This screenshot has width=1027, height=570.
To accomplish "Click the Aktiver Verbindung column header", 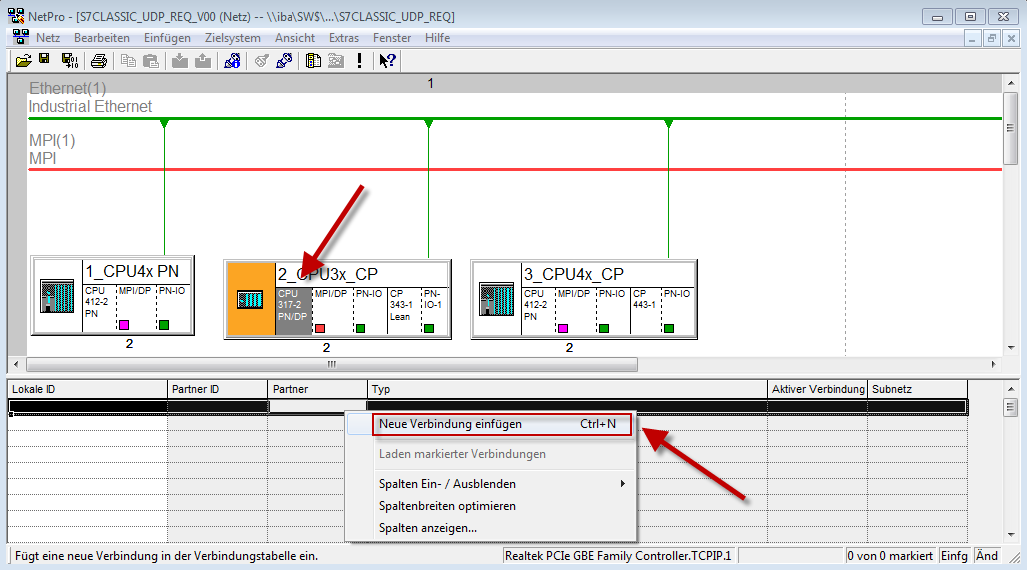I will point(817,389).
